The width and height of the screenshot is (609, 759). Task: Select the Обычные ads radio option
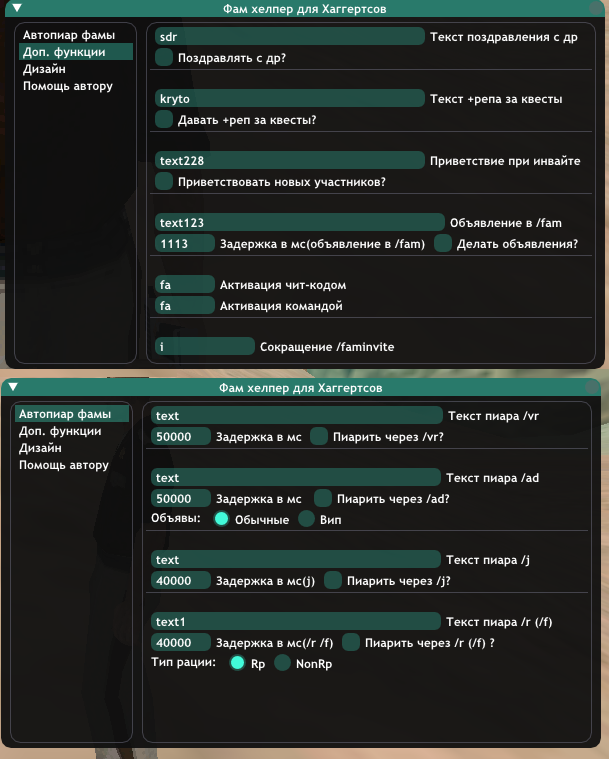[221, 518]
